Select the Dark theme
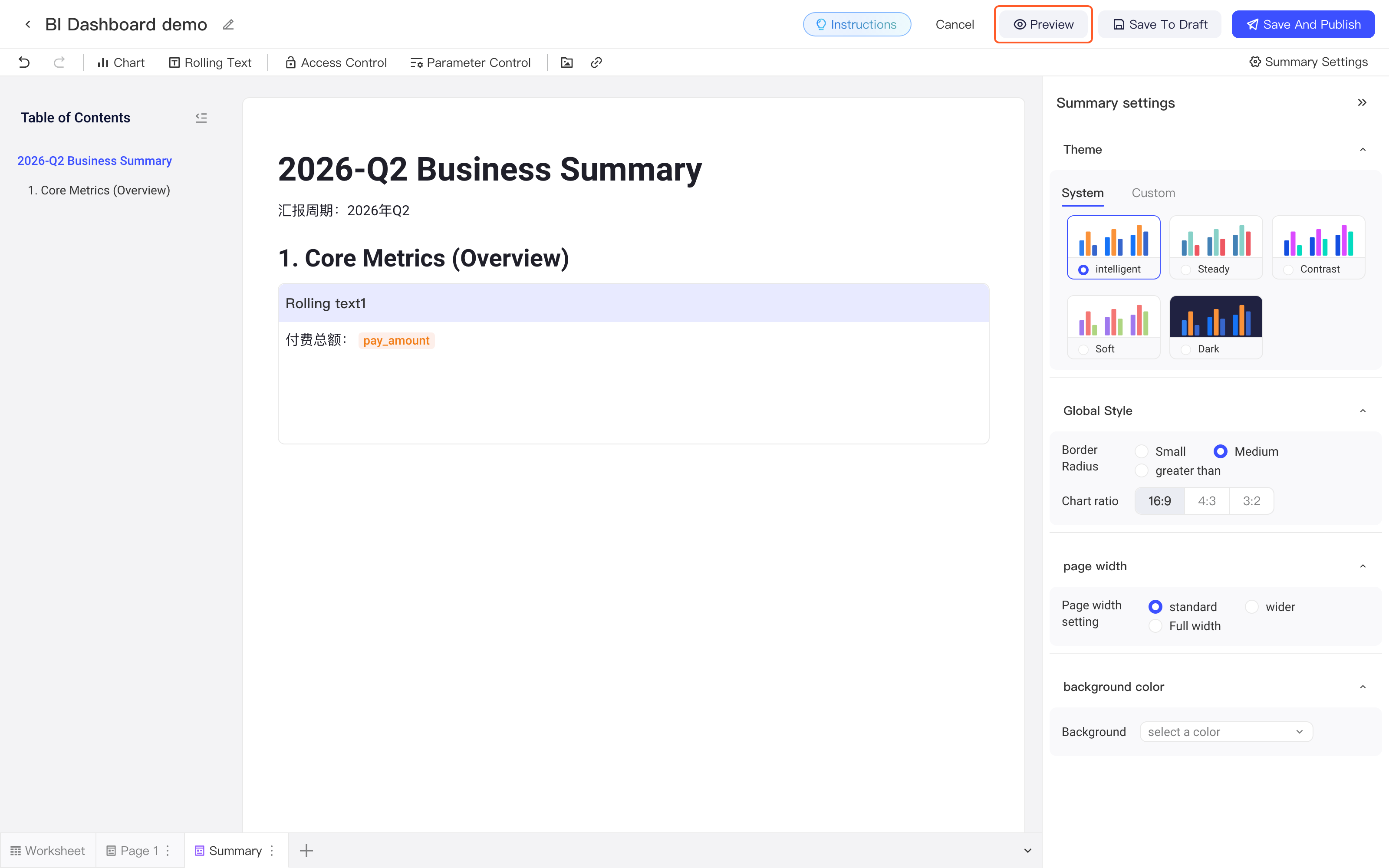This screenshot has width=1389, height=868. click(x=1216, y=327)
